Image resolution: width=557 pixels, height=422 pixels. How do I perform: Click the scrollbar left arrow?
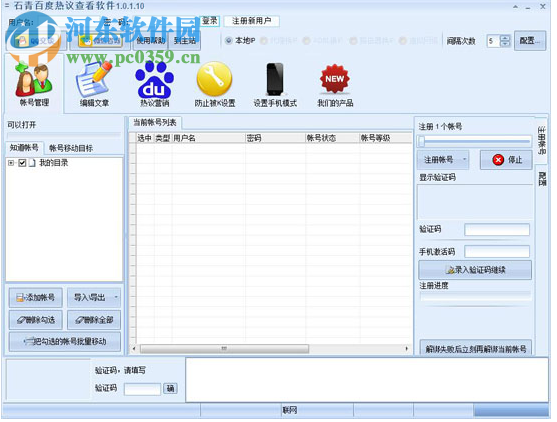134,349
